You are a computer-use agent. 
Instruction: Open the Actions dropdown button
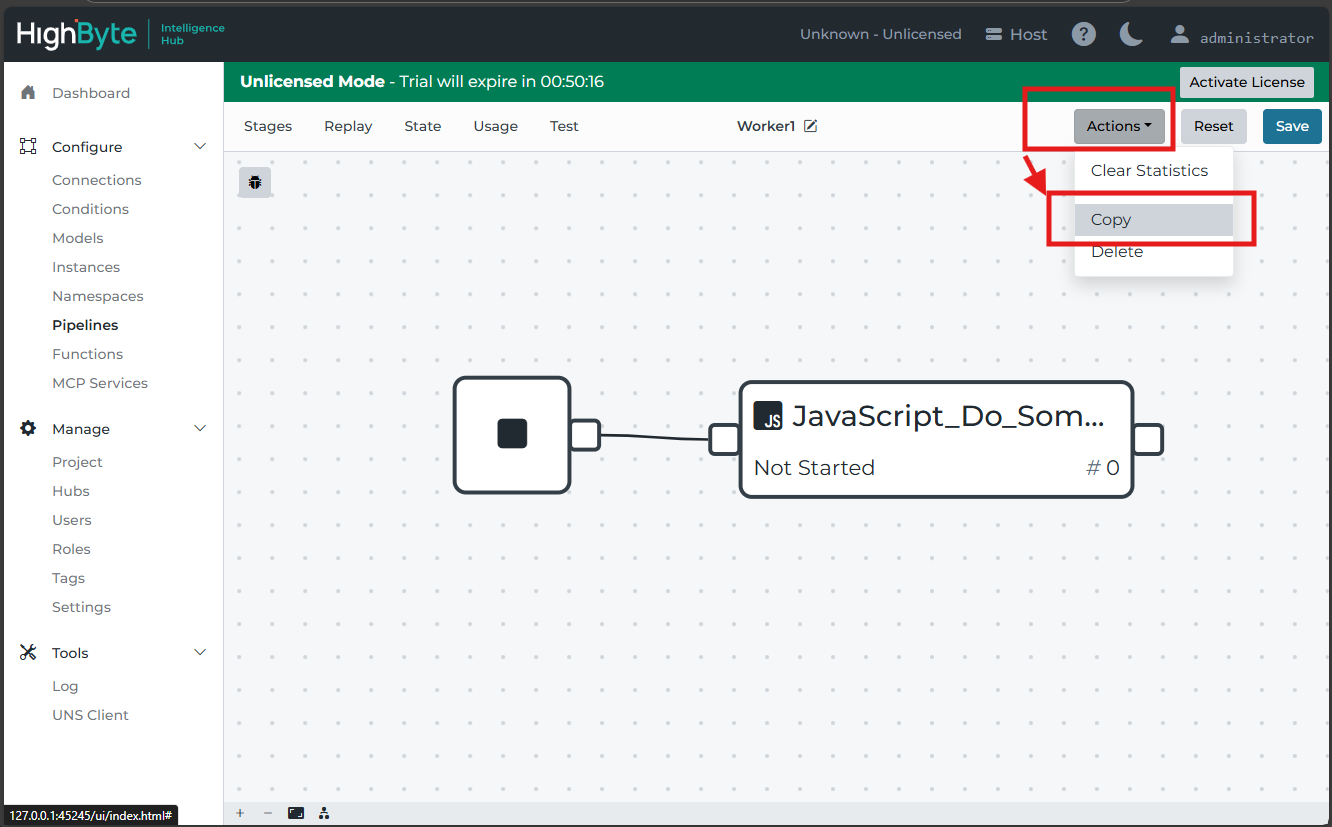tap(1119, 126)
